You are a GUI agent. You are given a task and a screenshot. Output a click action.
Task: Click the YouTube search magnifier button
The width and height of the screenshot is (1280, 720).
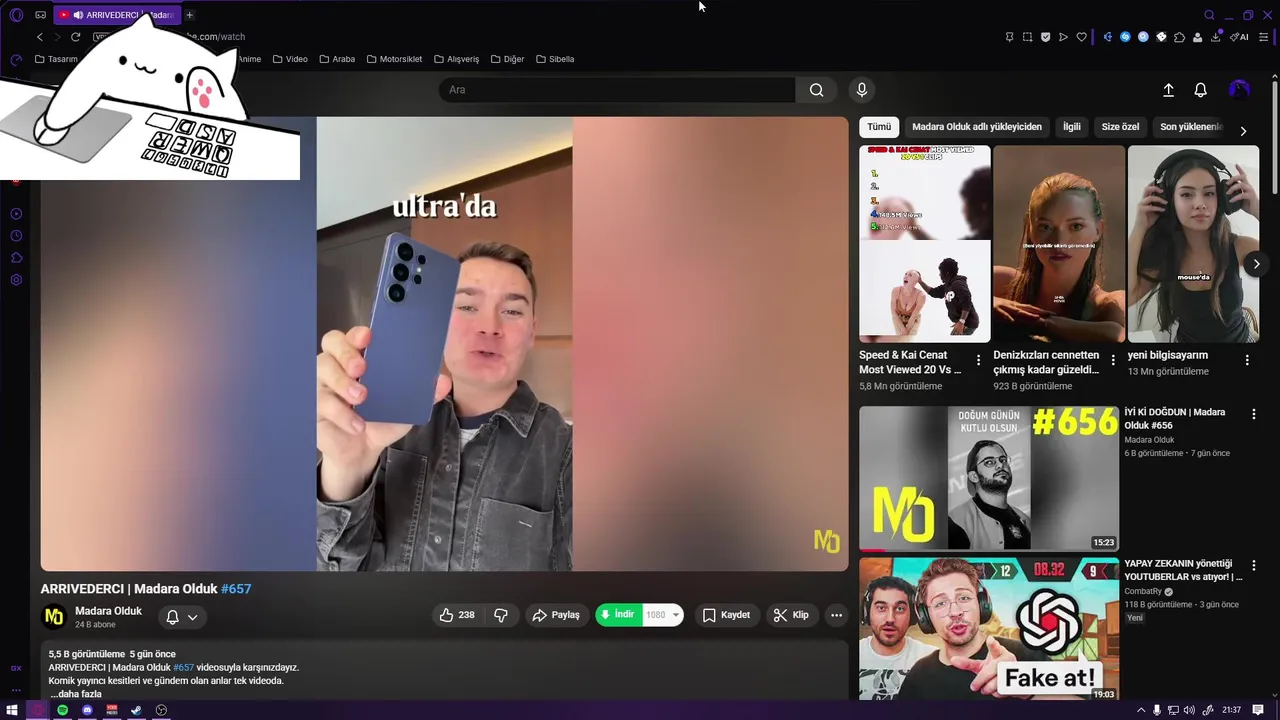[x=817, y=90]
